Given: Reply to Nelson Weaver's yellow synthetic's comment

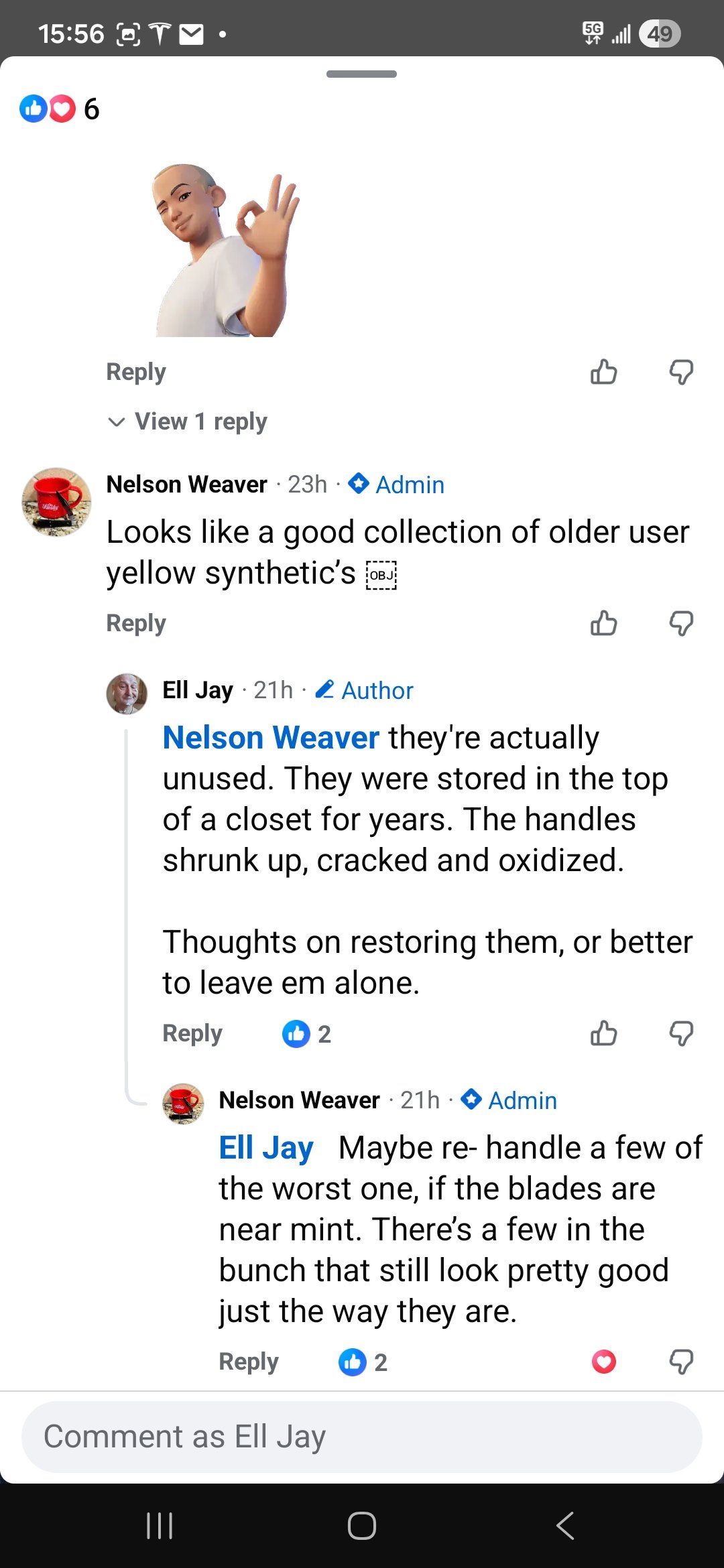Looking at the screenshot, I should tap(136, 623).
